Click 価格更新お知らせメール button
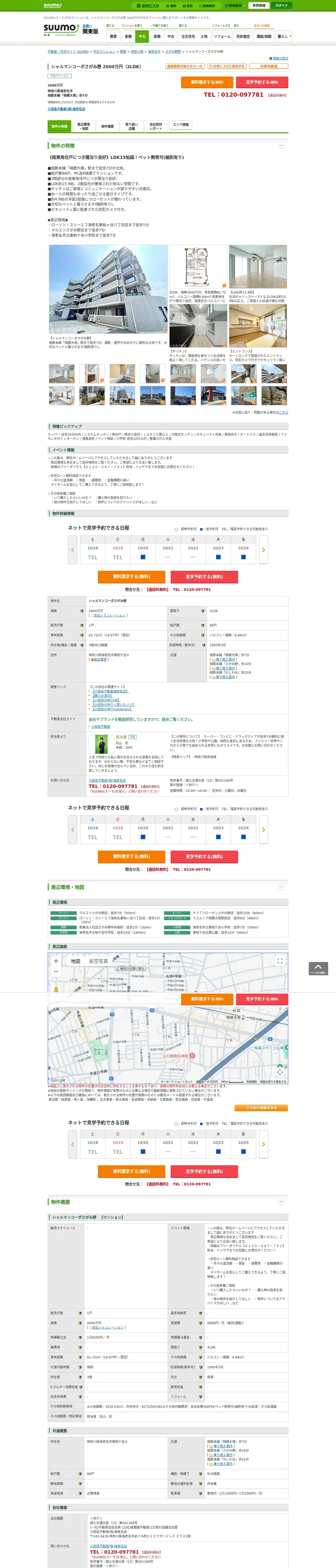Image resolution: width=336 pixels, height=1568 pixels. click(185, 66)
